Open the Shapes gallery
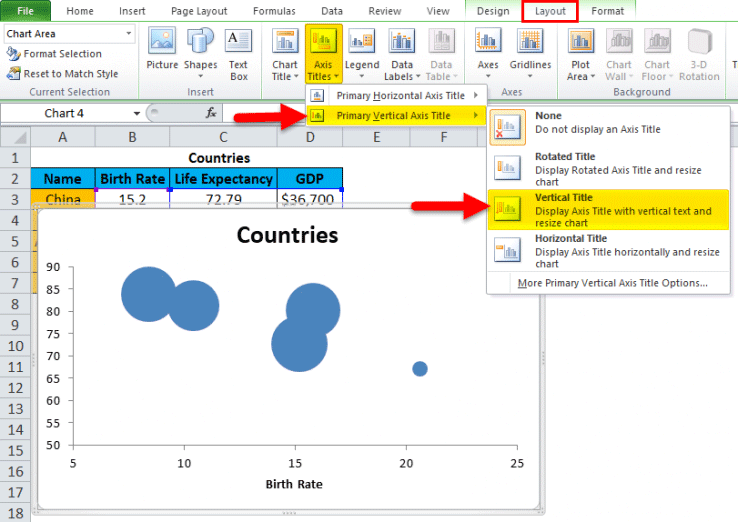The height and width of the screenshot is (522, 738). 201,53
